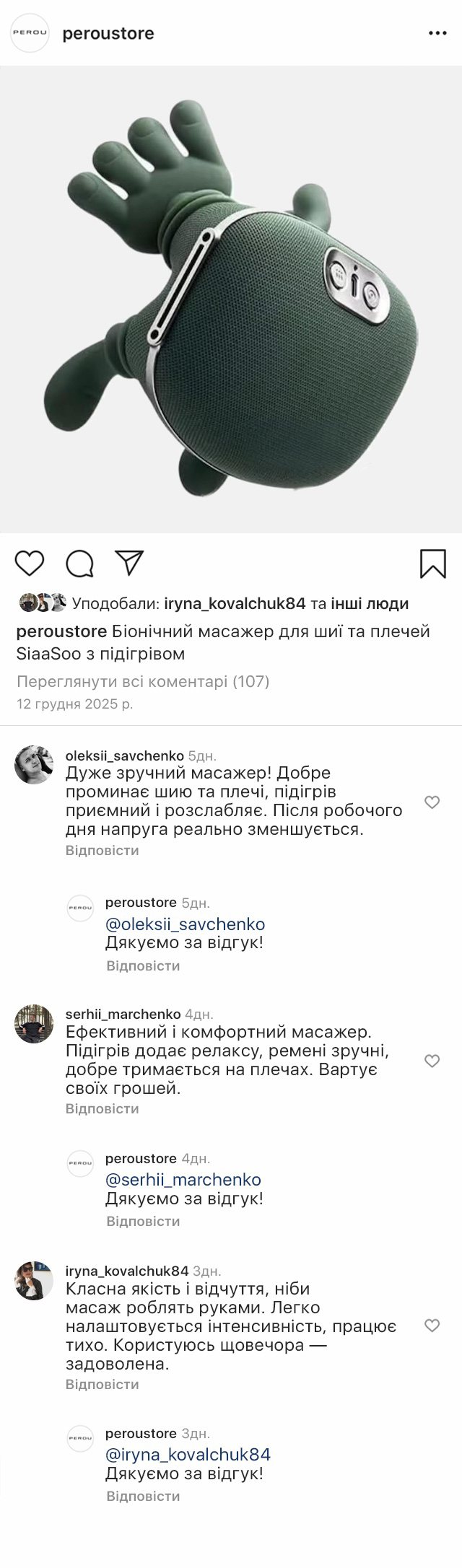462x1568 pixels.
Task: Like serhii_marchenko's comment
Action: pyautogui.click(x=432, y=1061)
